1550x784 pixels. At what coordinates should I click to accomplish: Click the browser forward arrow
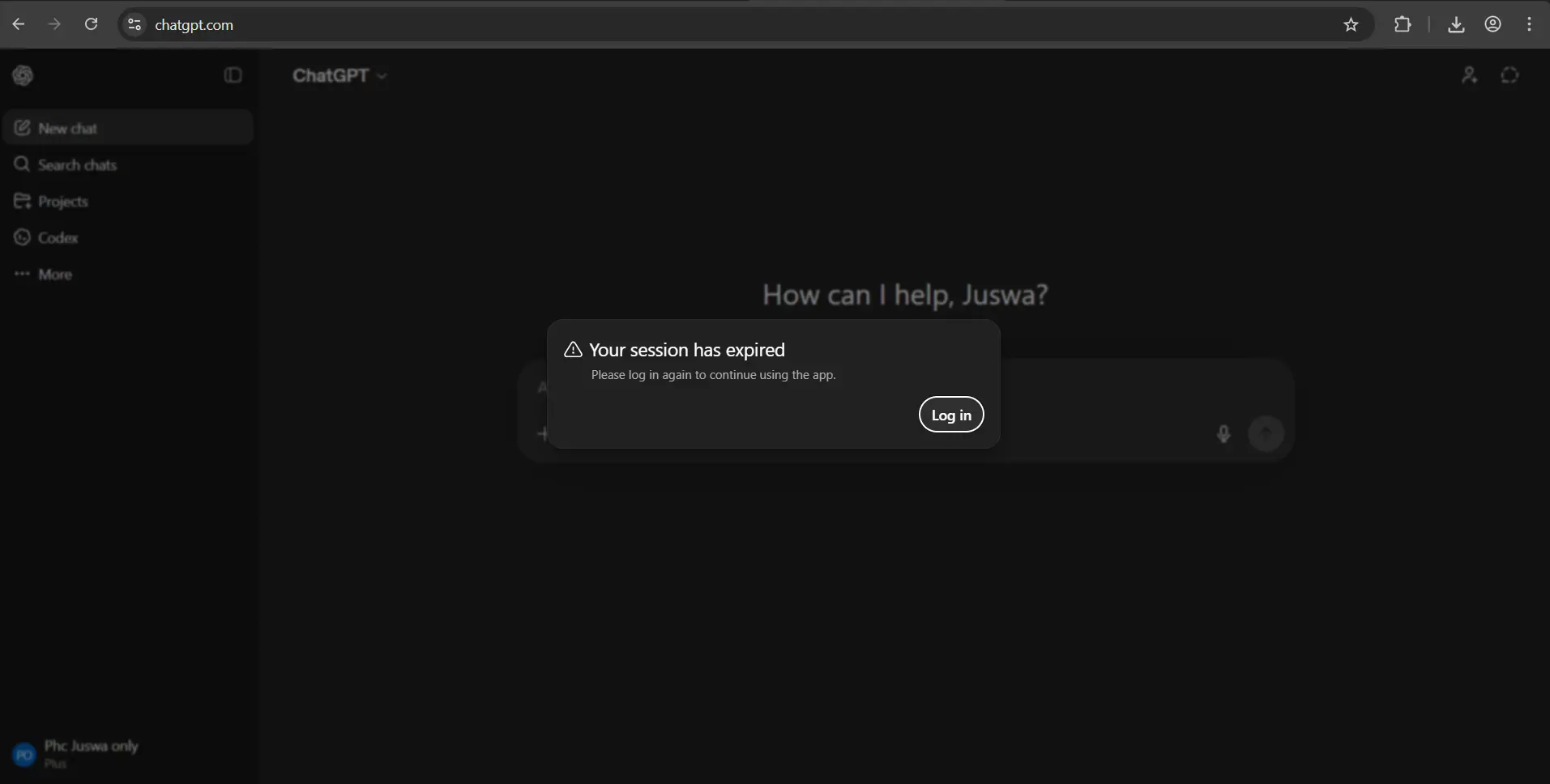[x=54, y=24]
